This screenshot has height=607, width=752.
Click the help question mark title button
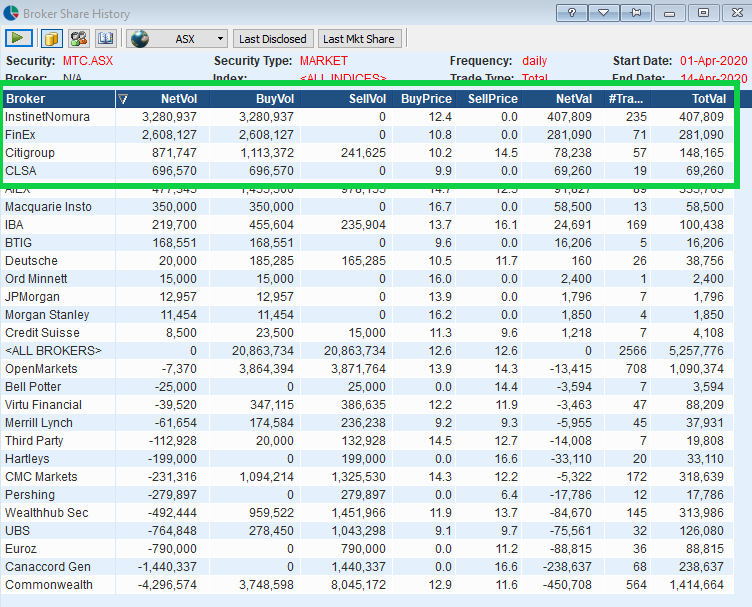point(572,13)
